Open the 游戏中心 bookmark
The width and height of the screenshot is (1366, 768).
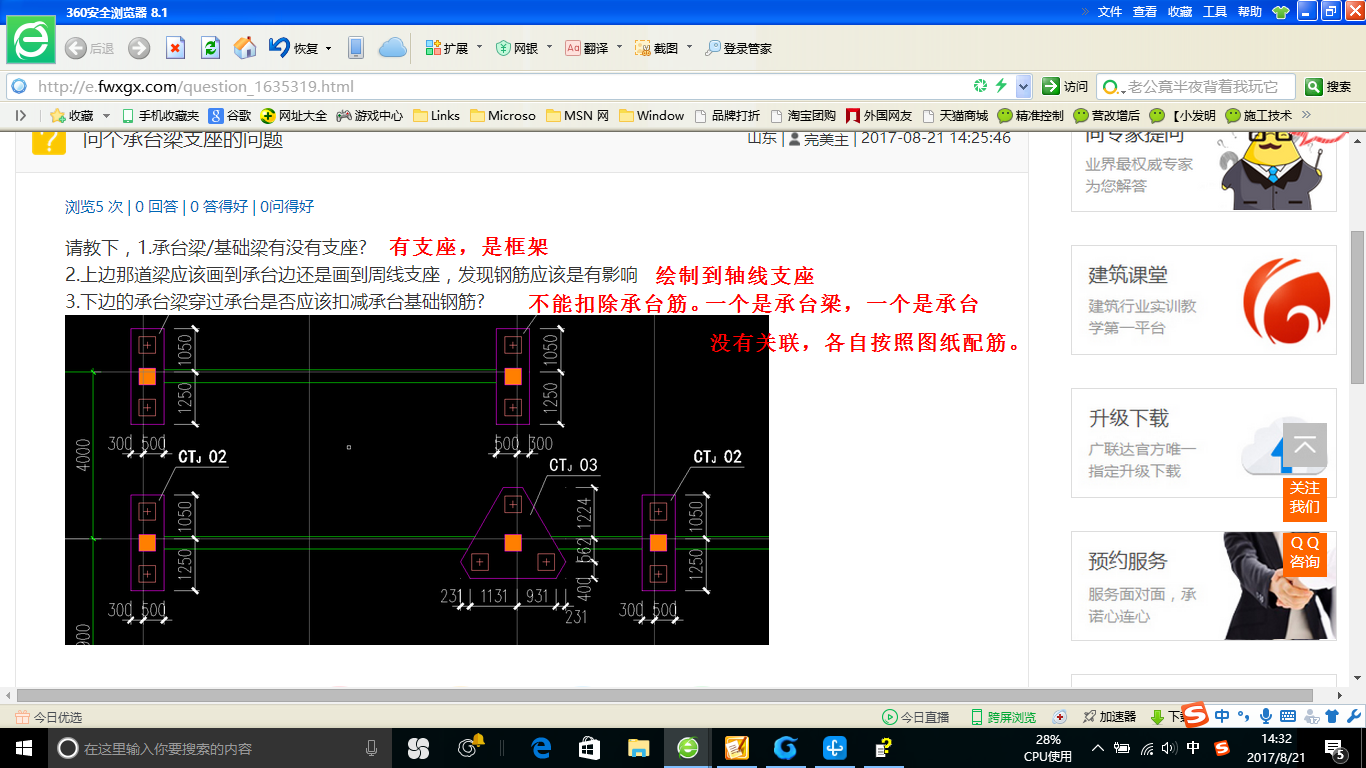click(369, 116)
